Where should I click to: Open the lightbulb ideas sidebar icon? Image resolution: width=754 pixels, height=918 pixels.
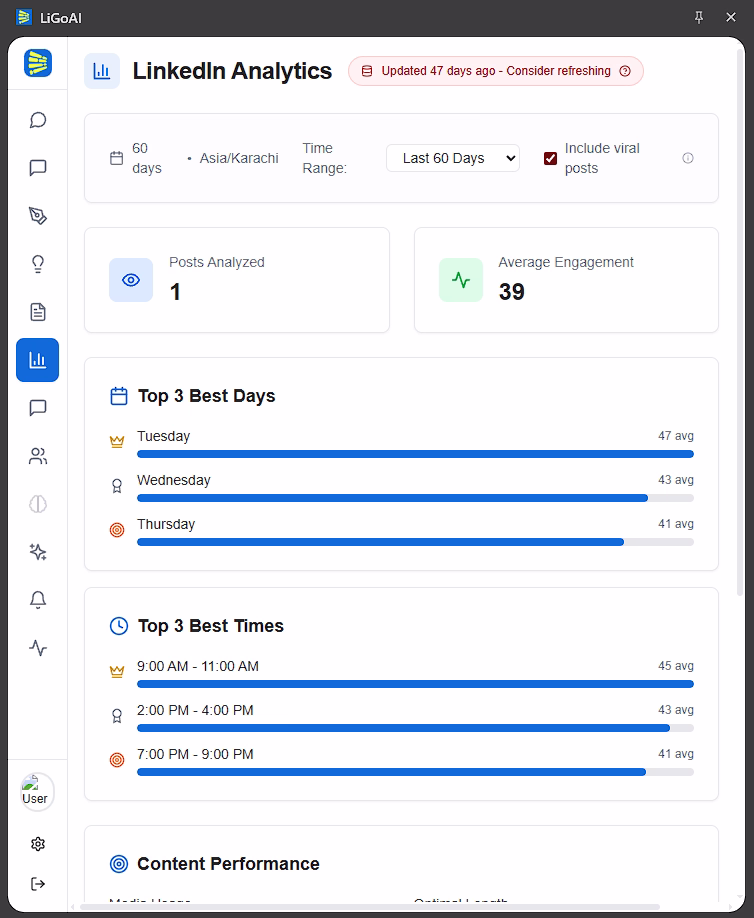click(38, 264)
